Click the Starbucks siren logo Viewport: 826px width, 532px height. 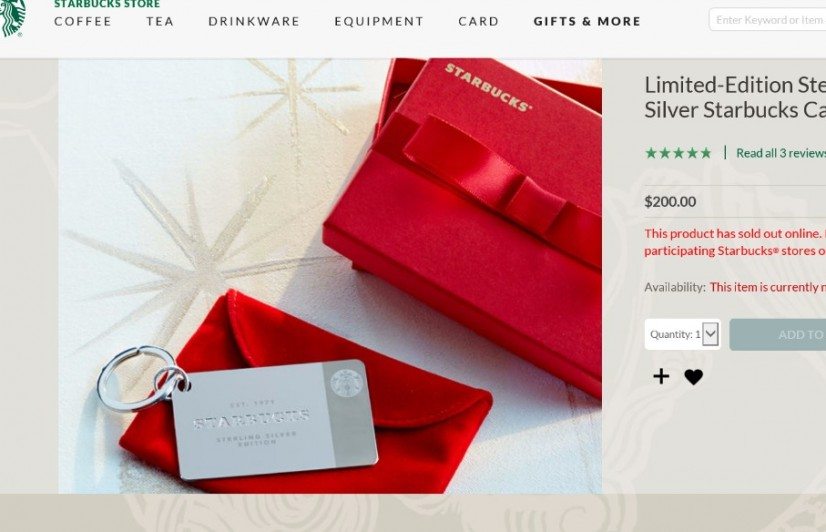tap(12, 18)
